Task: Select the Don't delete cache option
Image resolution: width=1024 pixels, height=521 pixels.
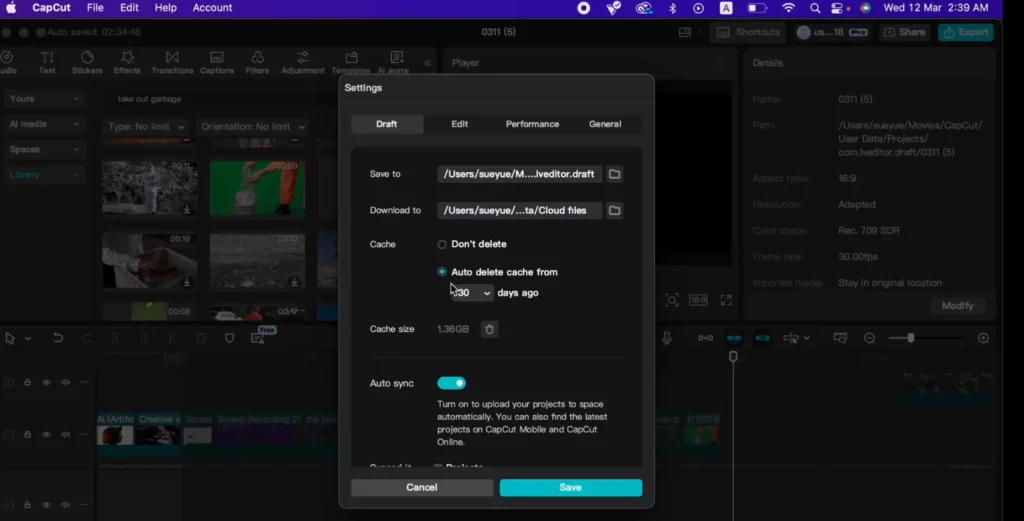Action: coord(442,244)
